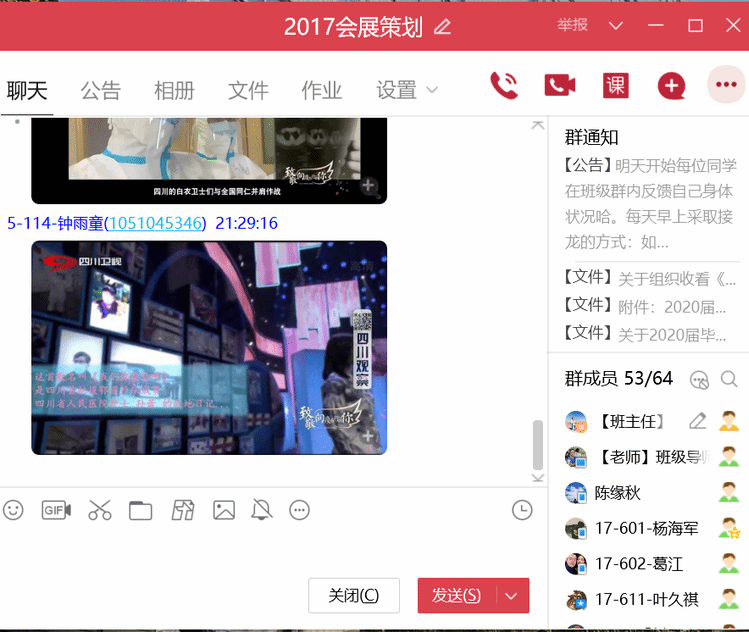Start a group video call
Image resolution: width=749 pixels, height=632 pixels.
click(x=559, y=86)
